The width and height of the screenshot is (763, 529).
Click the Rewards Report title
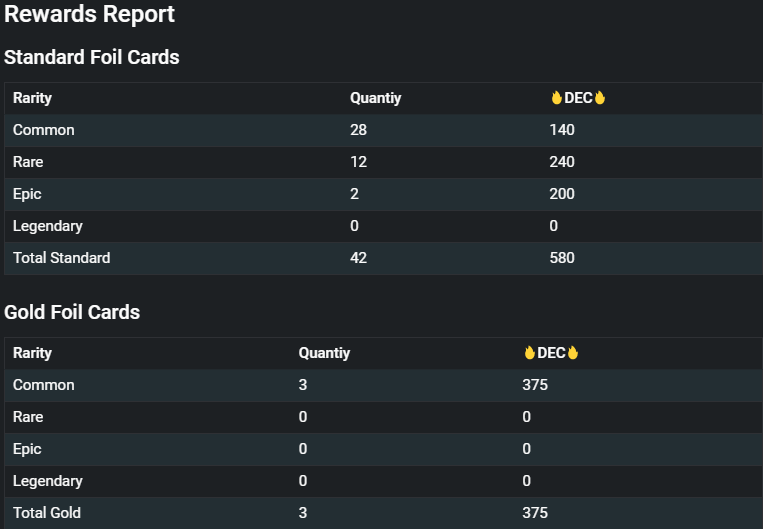tap(90, 14)
